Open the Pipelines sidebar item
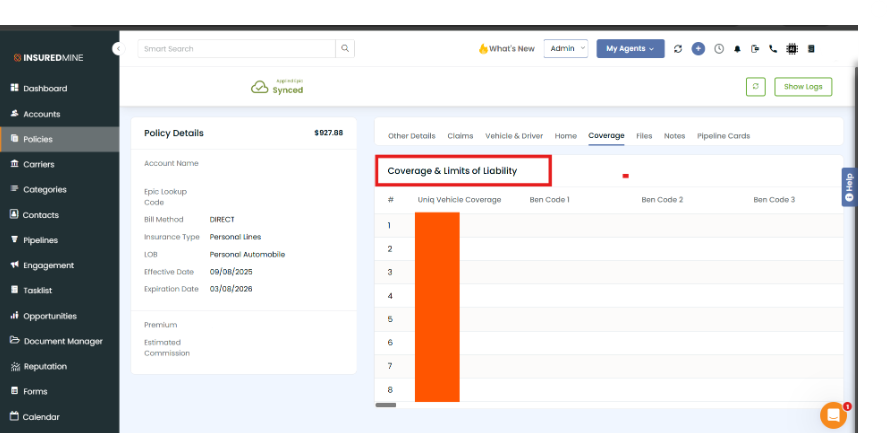887x433 pixels. coord(40,240)
